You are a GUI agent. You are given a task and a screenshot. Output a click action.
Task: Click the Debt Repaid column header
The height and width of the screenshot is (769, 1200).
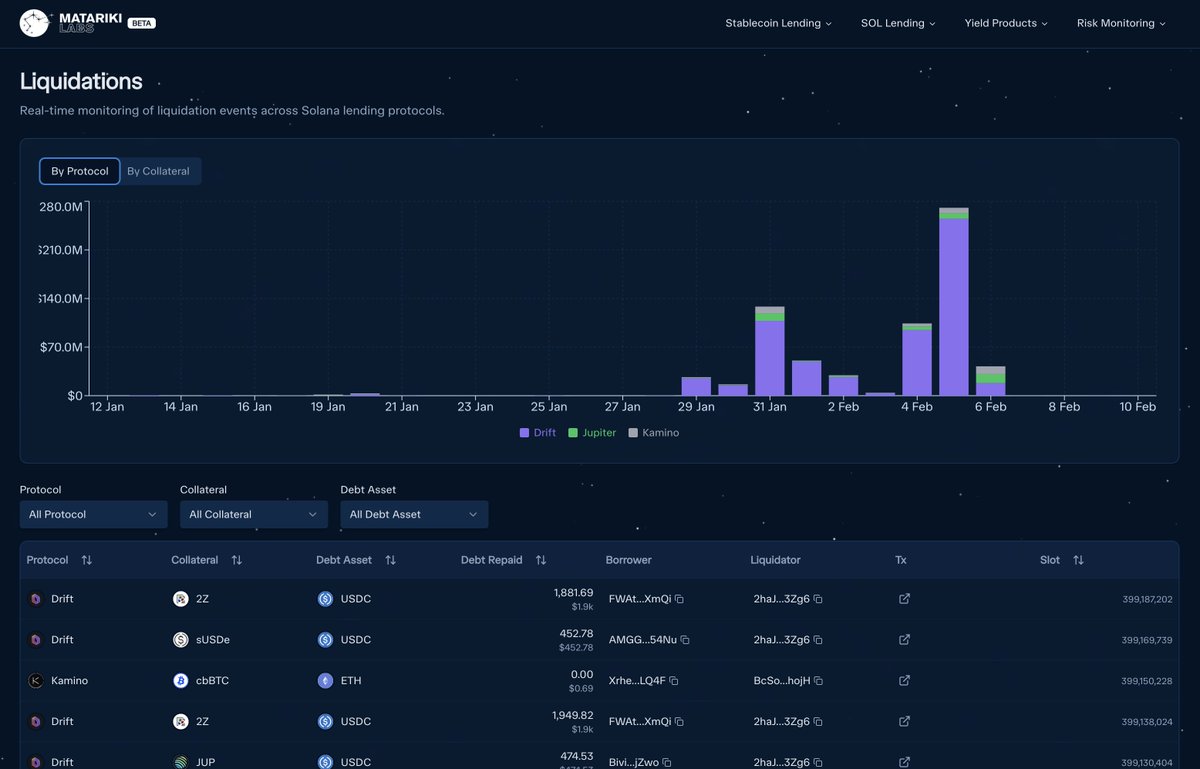(x=492, y=560)
